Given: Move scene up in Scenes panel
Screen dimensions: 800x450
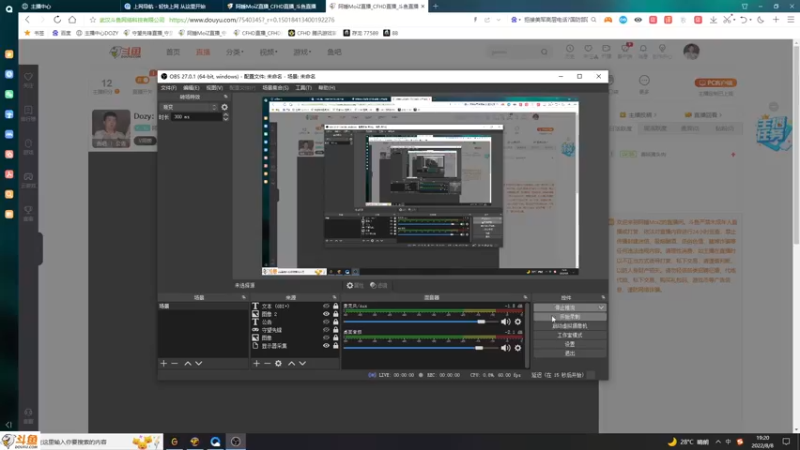Looking at the screenshot, I should [x=188, y=363].
